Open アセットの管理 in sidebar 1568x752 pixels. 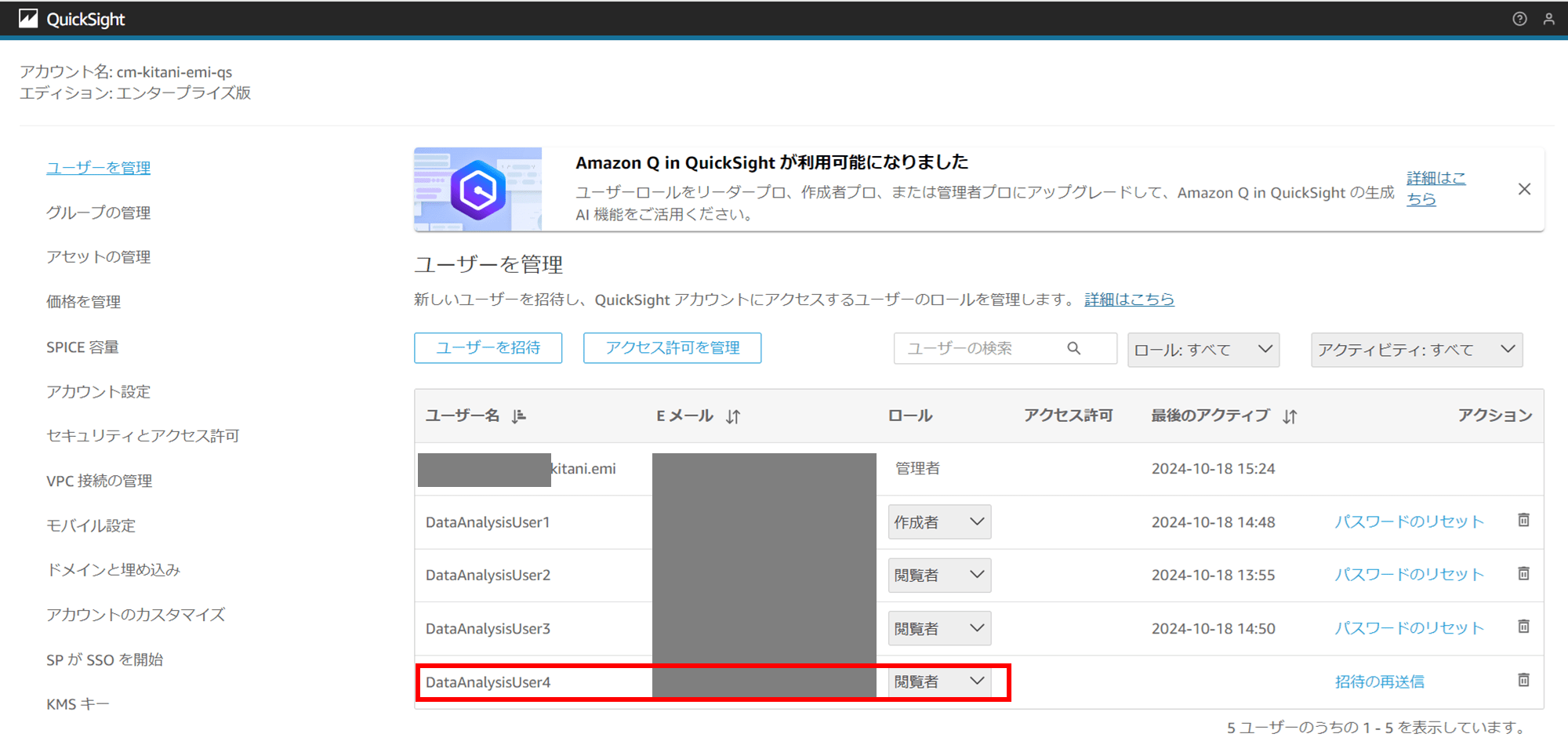(98, 257)
